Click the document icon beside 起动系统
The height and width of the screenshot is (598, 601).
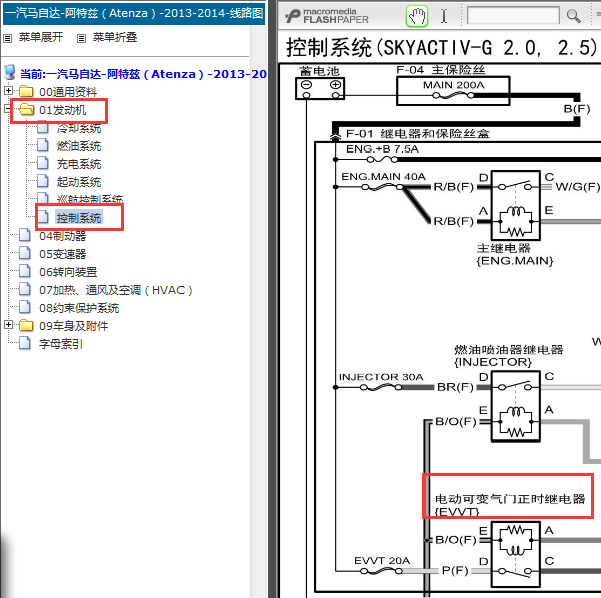43,181
